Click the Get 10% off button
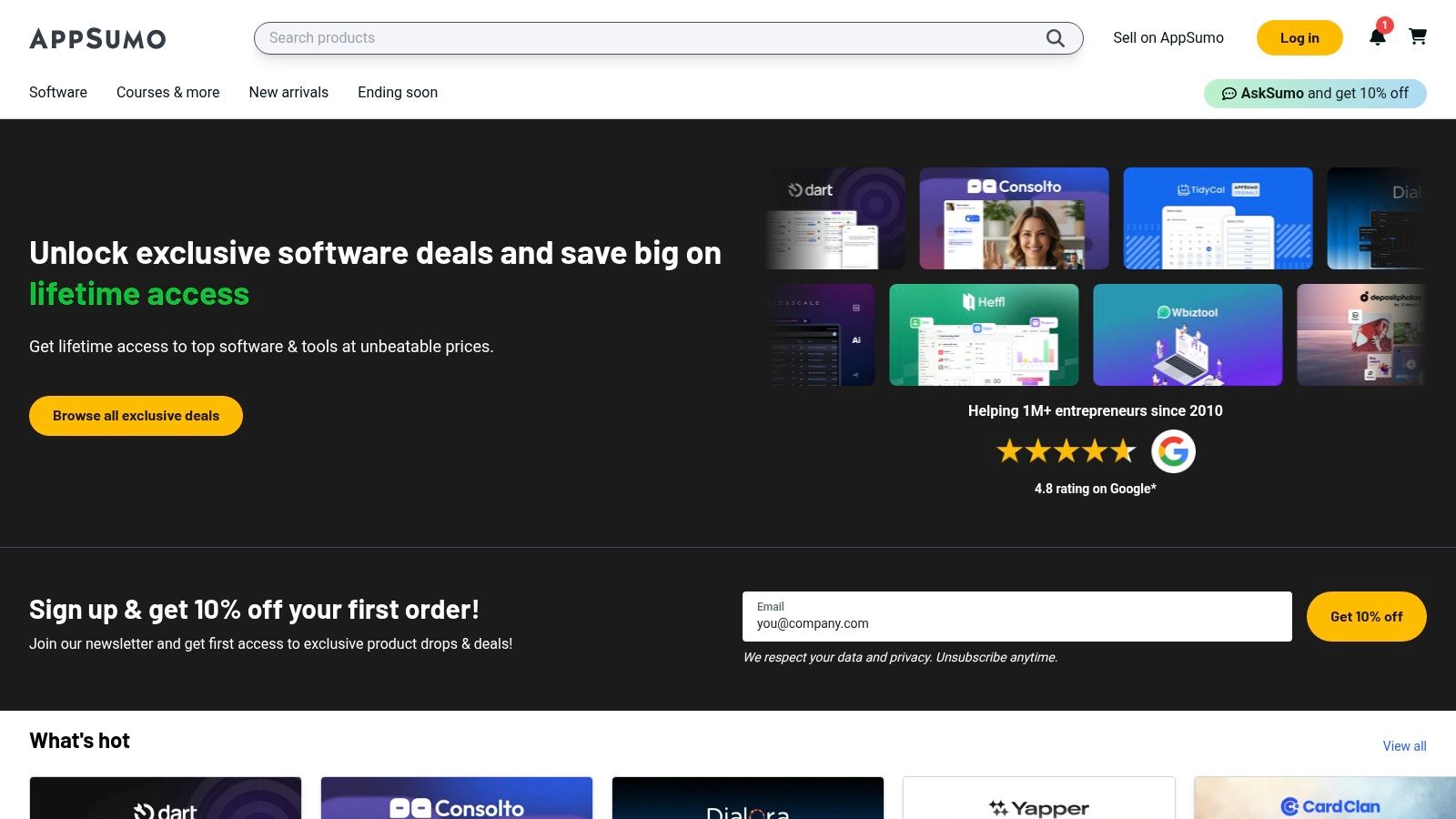Screen dimensions: 1456x819 pos(1366,617)
